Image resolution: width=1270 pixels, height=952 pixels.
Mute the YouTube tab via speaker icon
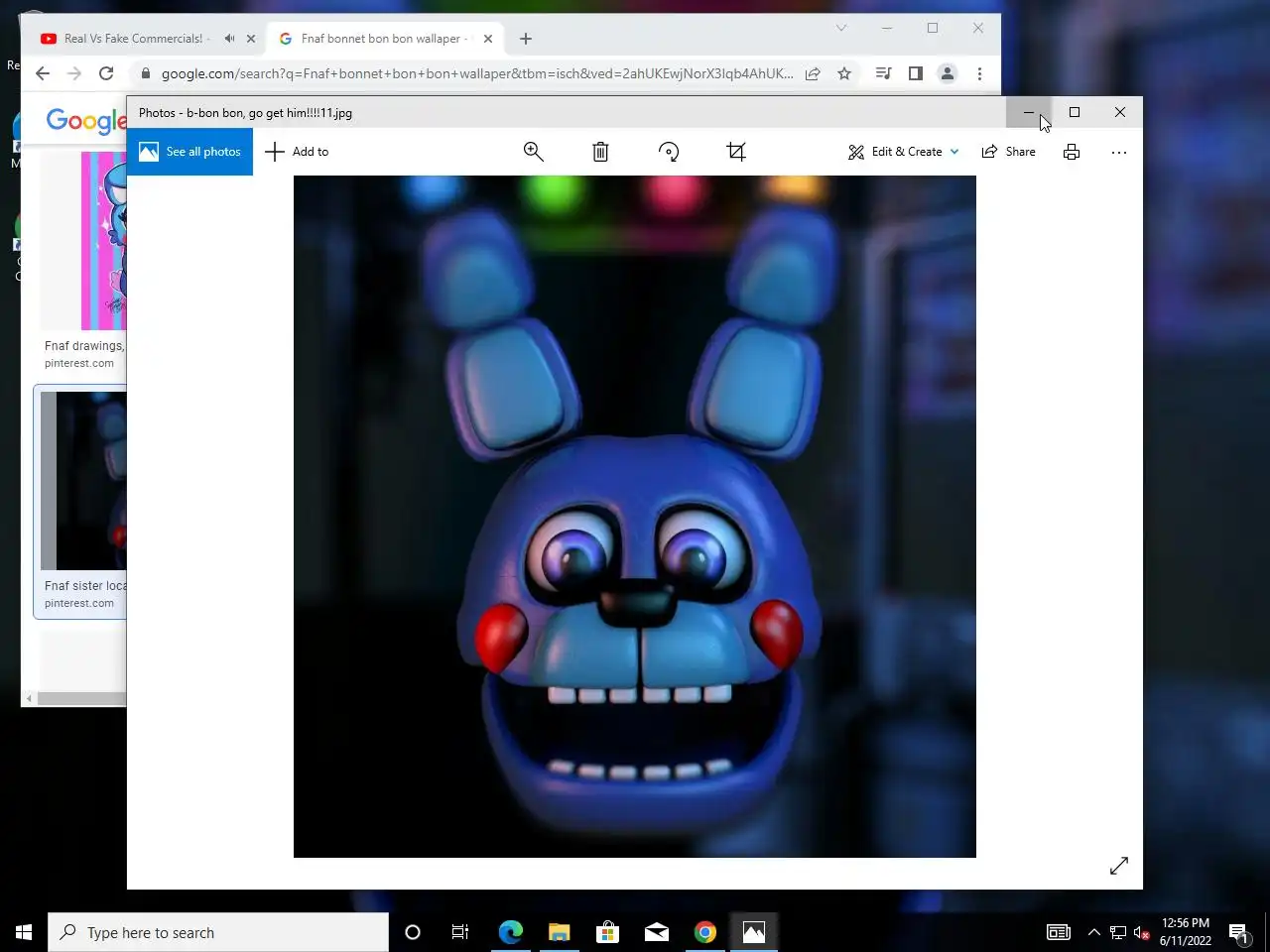(229, 39)
